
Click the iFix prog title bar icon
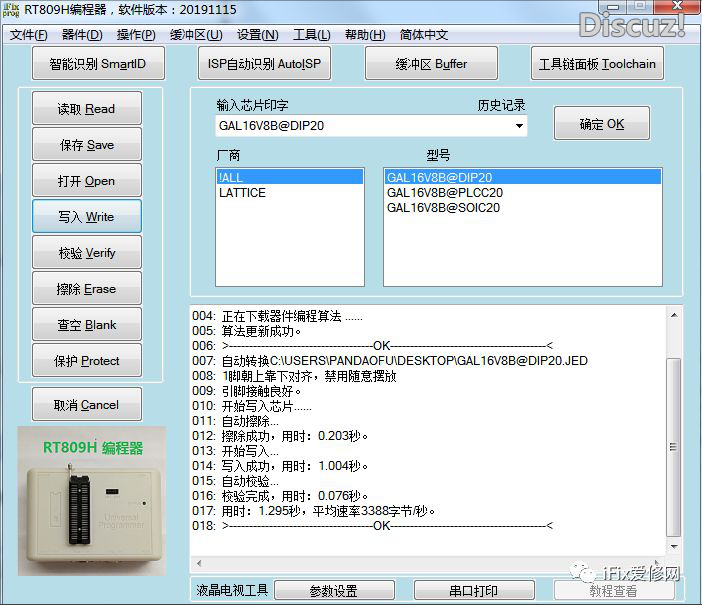click(11, 10)
